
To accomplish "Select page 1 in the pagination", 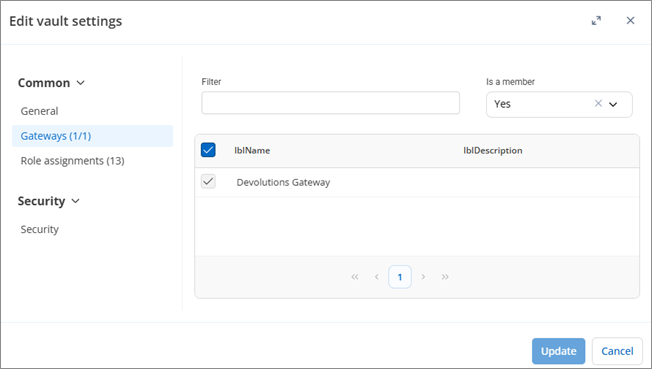I will click(x=400, y=277).
